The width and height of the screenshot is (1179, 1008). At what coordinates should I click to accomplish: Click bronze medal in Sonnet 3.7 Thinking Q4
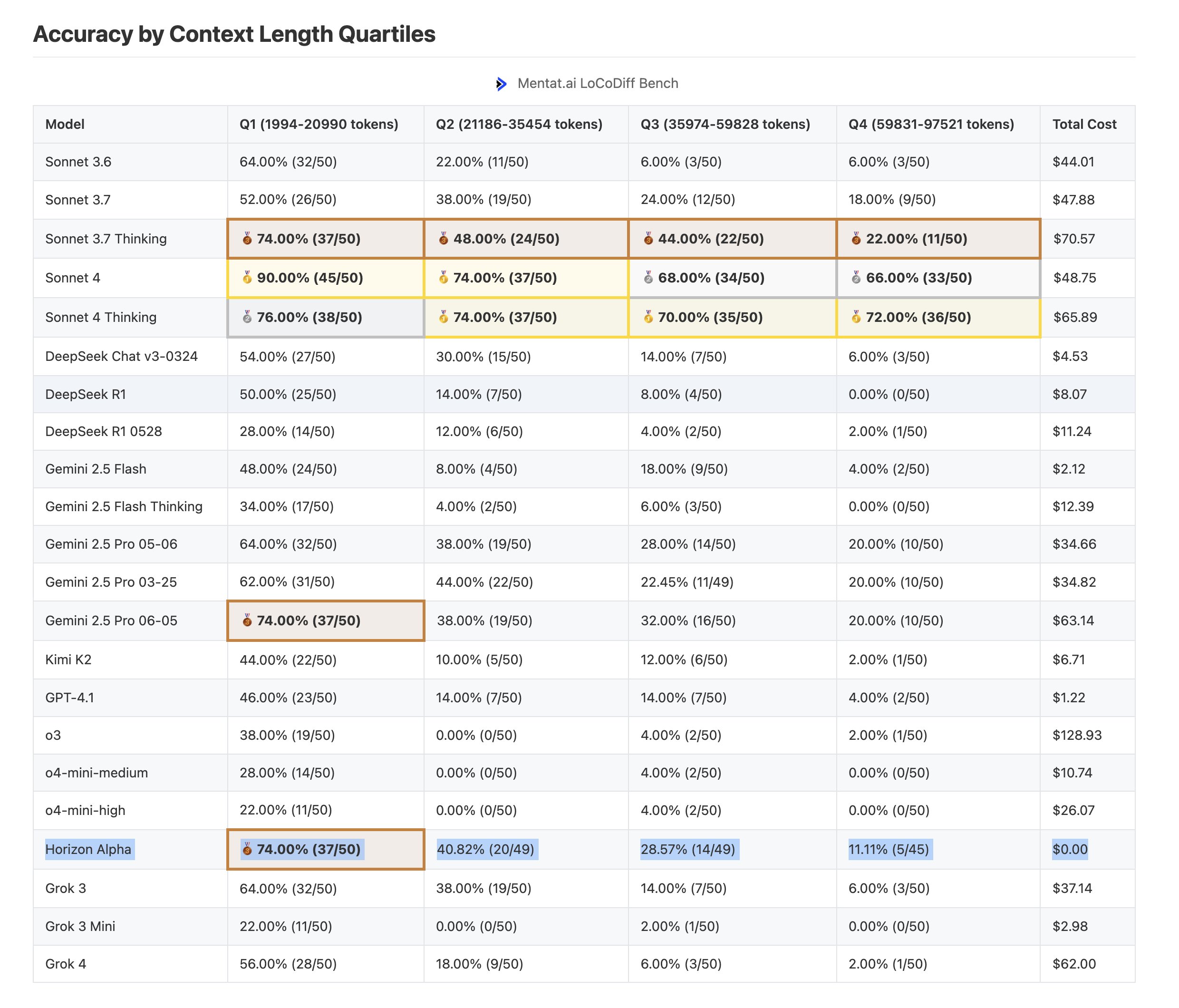856,239
